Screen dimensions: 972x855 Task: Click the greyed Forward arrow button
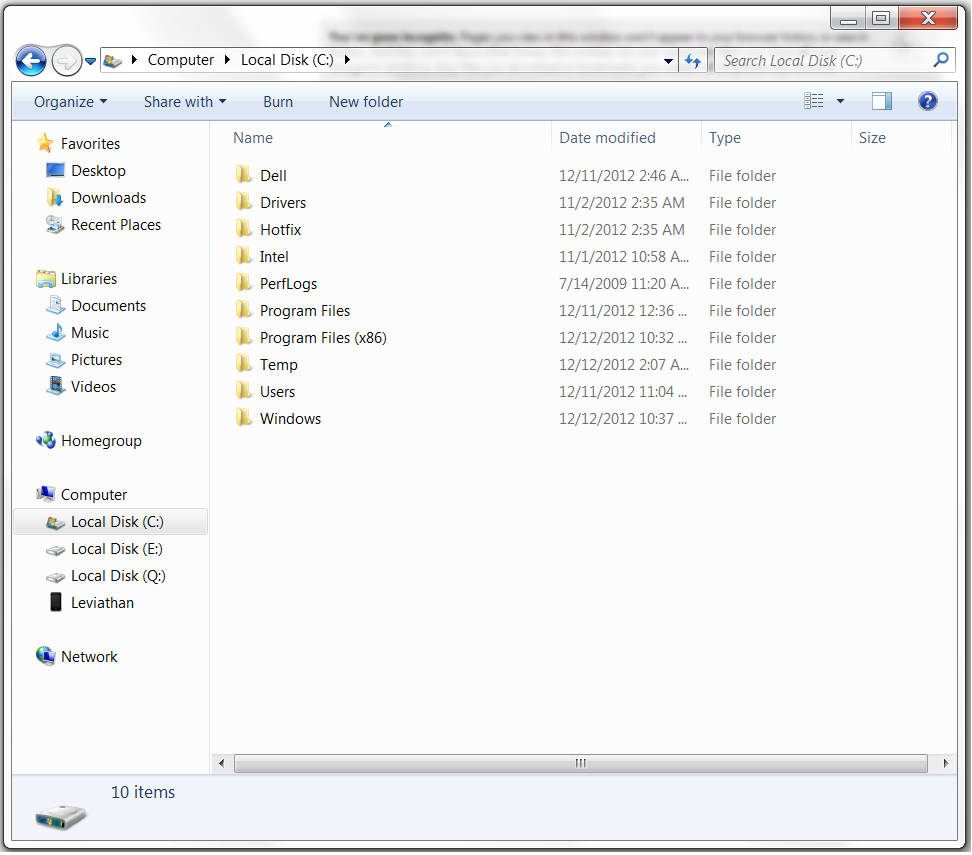click(66, 61)
